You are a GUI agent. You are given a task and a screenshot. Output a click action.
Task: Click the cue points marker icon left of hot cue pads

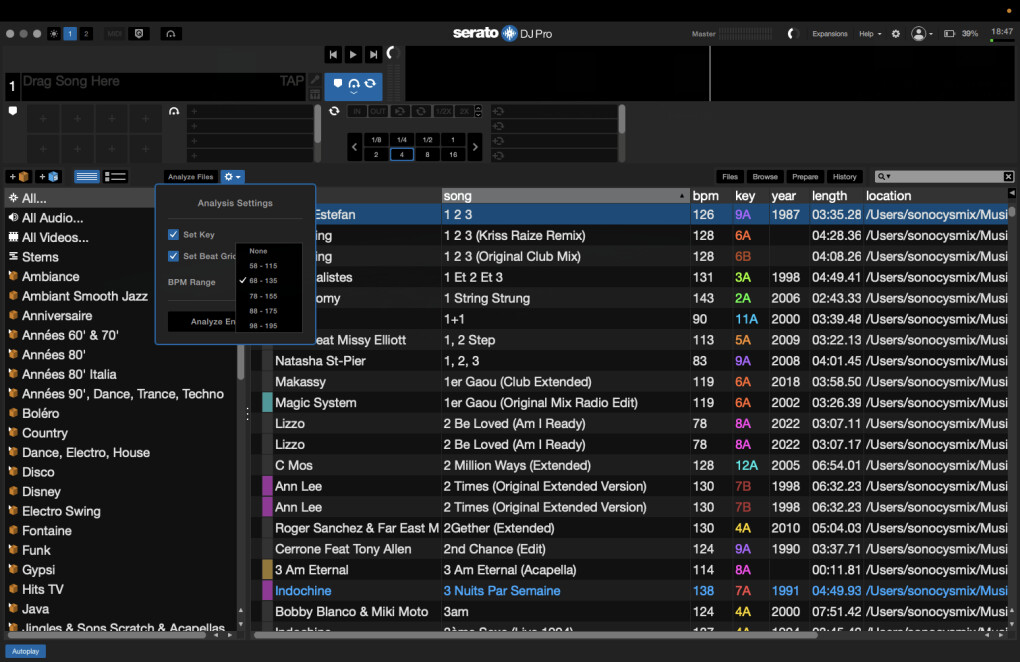pyautogui.click(x=12, y=111)
